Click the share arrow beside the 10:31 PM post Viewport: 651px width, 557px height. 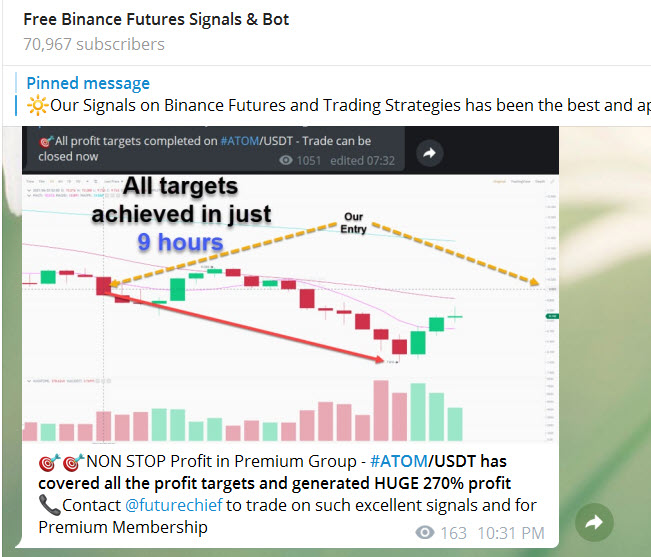click(x=594, y=521)
